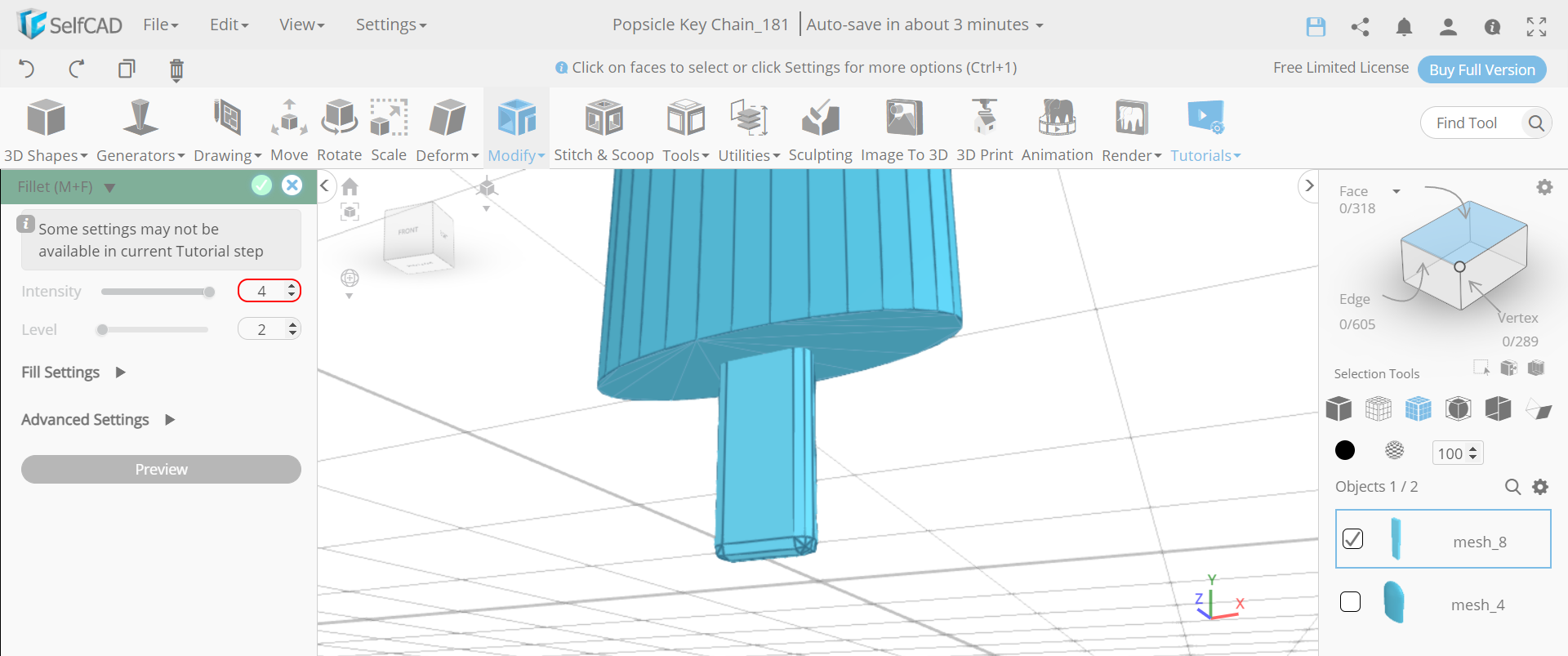Open the Tutorials menu
This screenshot has width=1568, height=656.
[1205, 131]
